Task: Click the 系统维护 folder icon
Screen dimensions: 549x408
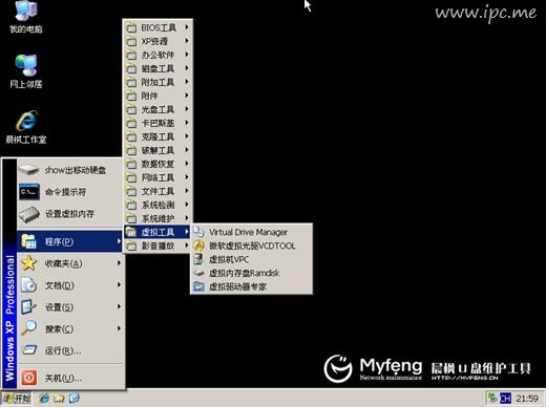Action: point(131,219)
